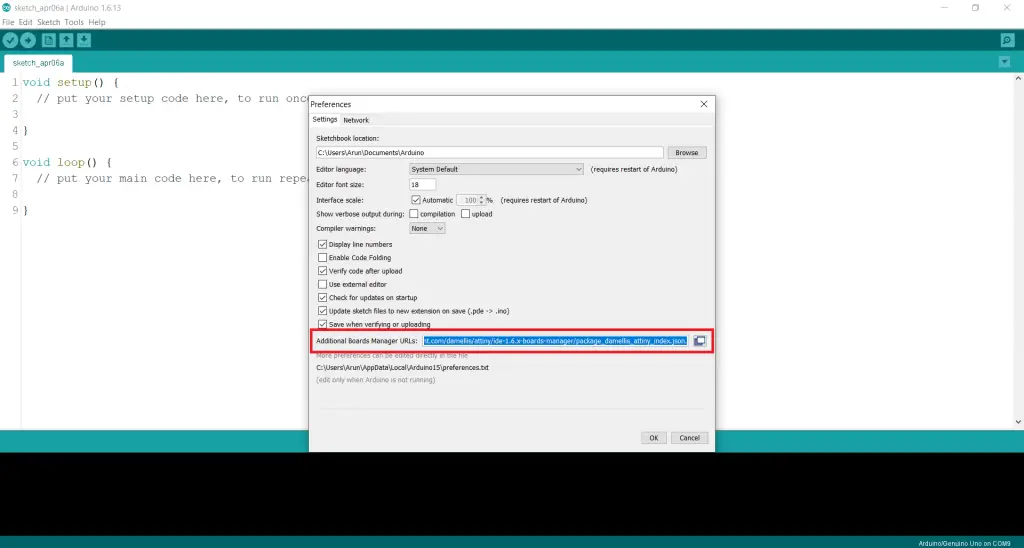This screenshot has height=548, width=1024.
Task: Enable Code Folding checkbox
Action: pyautogui.click(x=323, y=258)
